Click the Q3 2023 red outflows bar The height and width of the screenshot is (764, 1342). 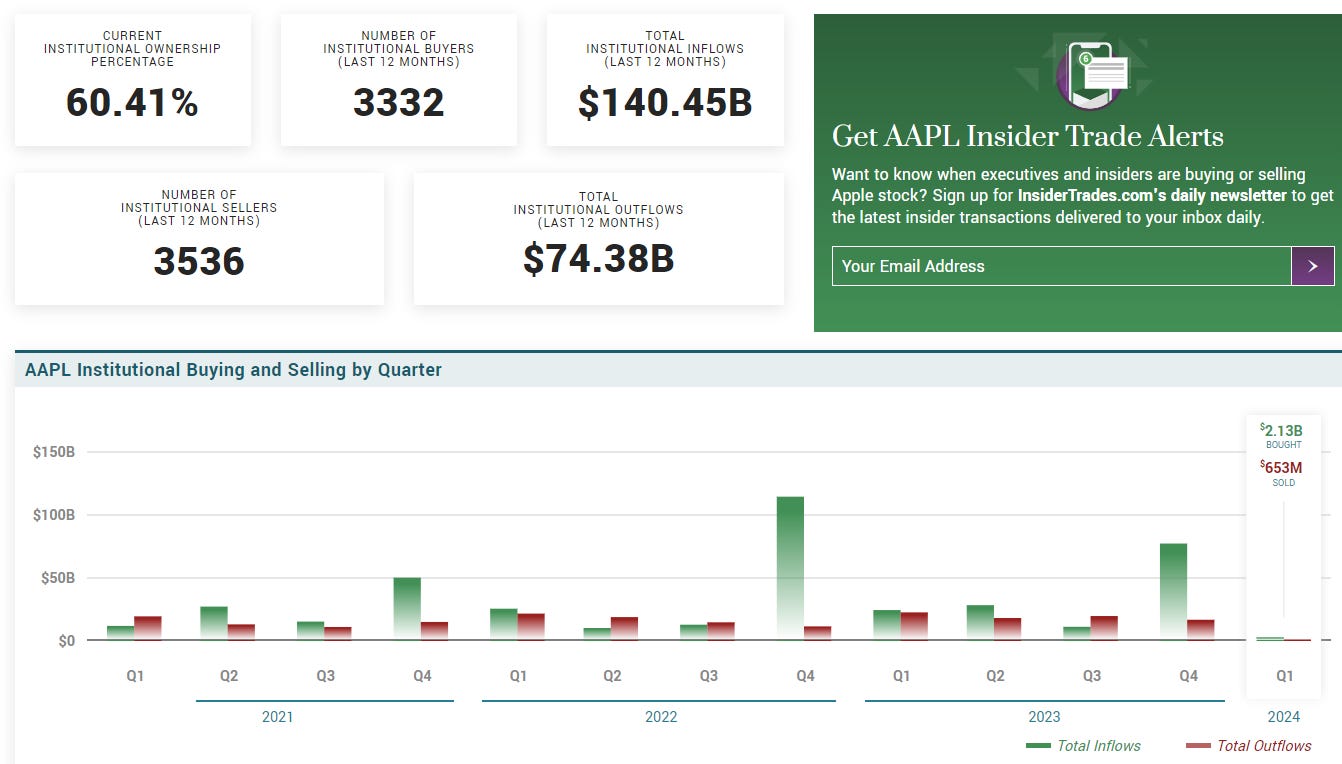(x=1104, y=628)
